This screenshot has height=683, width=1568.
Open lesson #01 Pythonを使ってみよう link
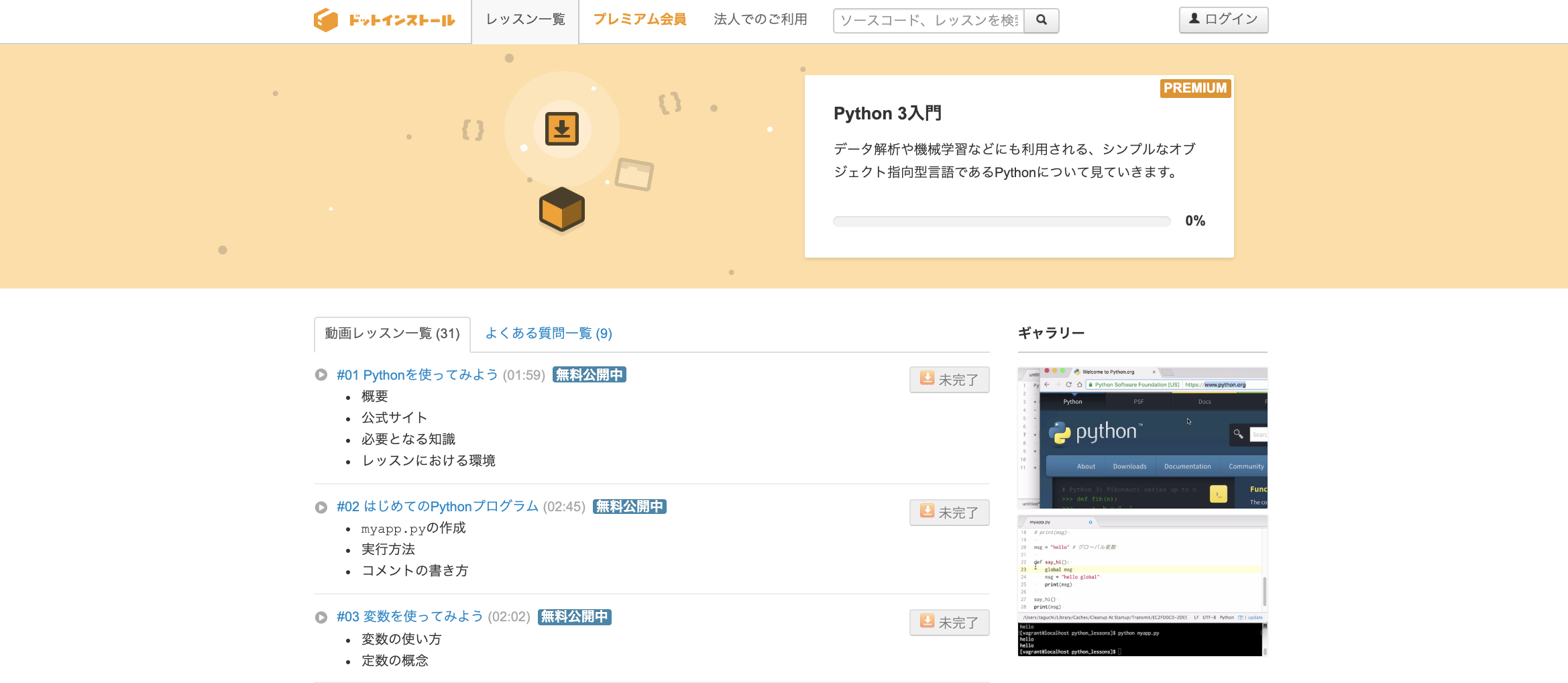pyautogui.click(x=417, y=375)
